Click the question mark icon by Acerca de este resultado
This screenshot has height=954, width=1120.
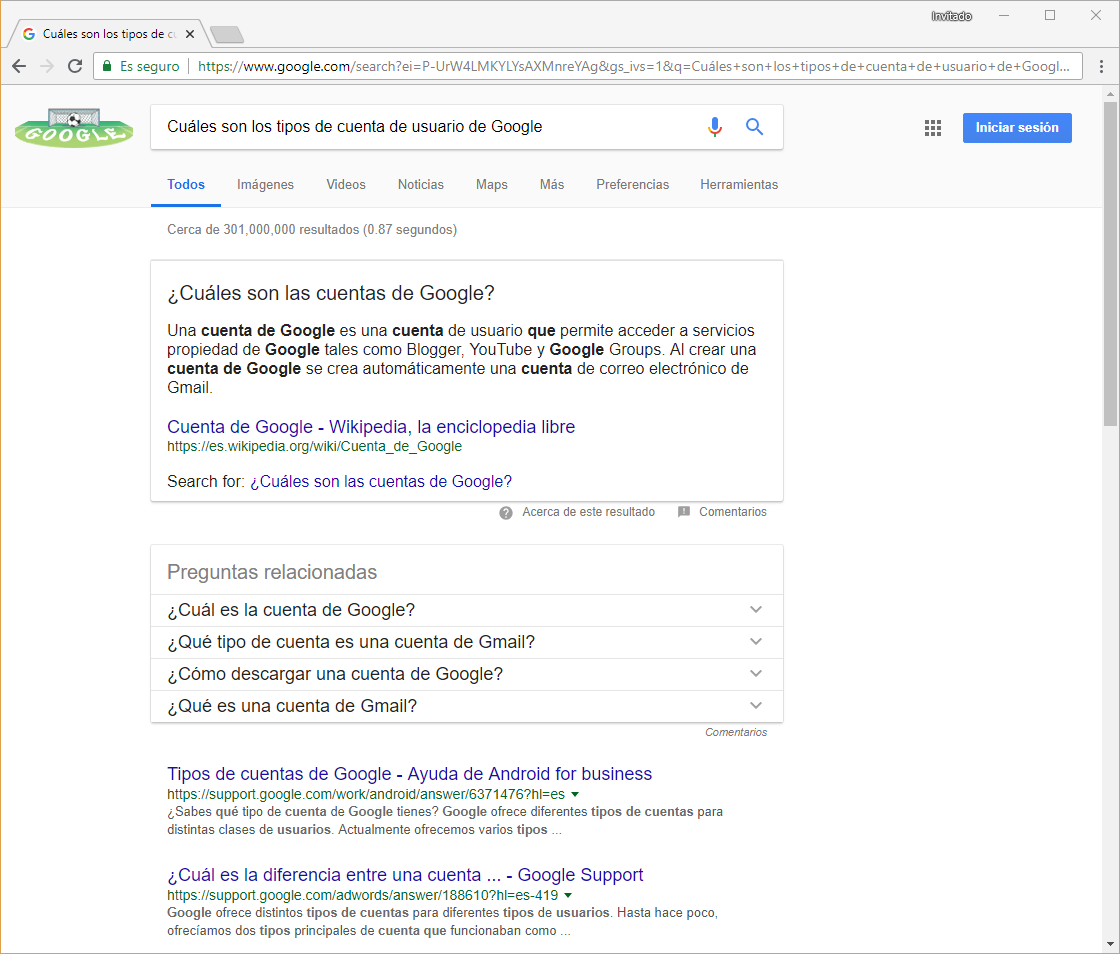[x=506, y=513]
